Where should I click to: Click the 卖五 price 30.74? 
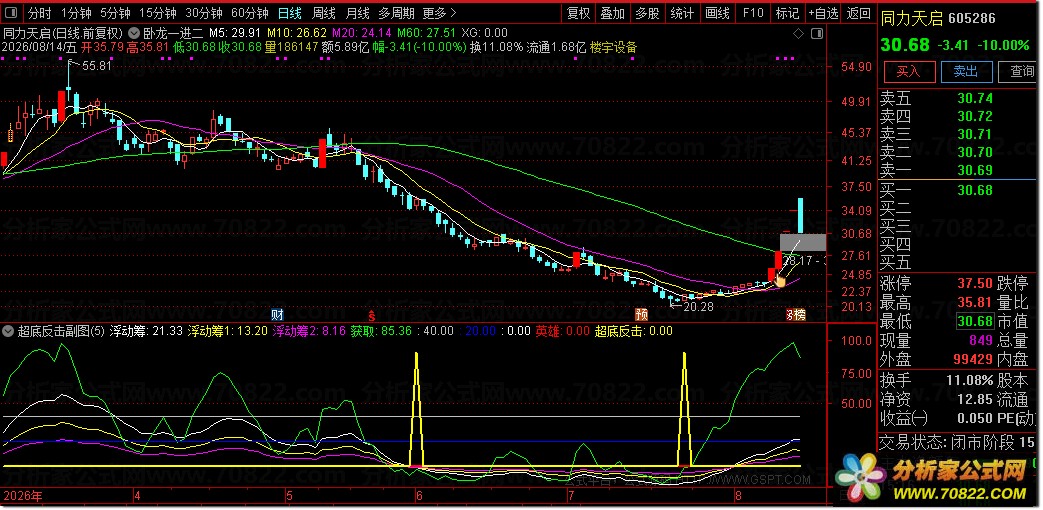[975, 98]
